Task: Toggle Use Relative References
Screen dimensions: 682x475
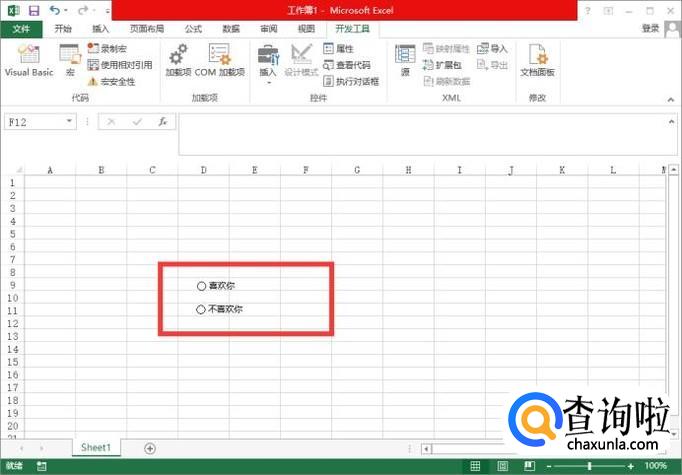Action: point(120,65)
